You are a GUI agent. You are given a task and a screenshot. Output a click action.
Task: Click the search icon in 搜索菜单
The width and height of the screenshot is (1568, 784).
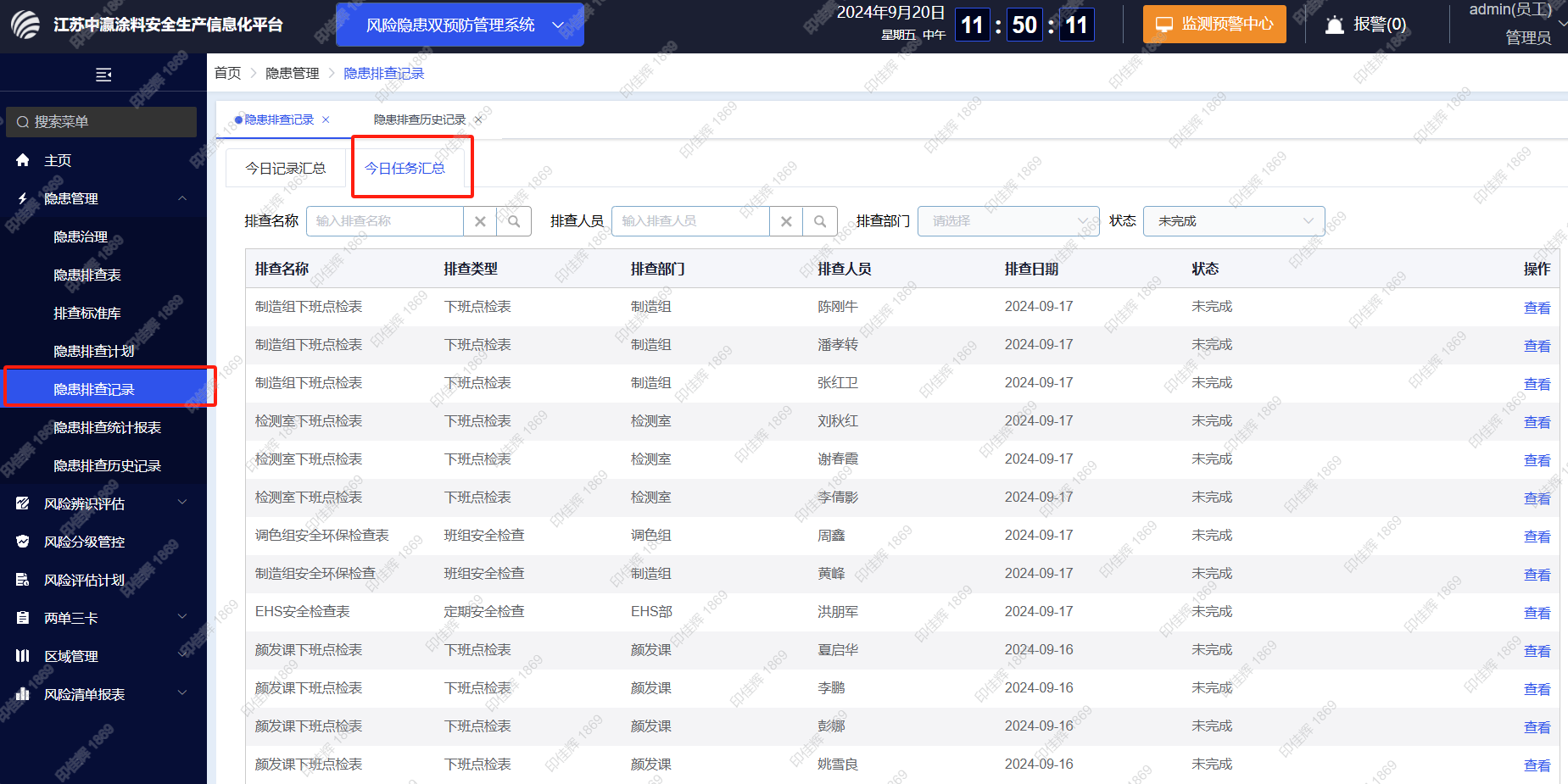23,122
